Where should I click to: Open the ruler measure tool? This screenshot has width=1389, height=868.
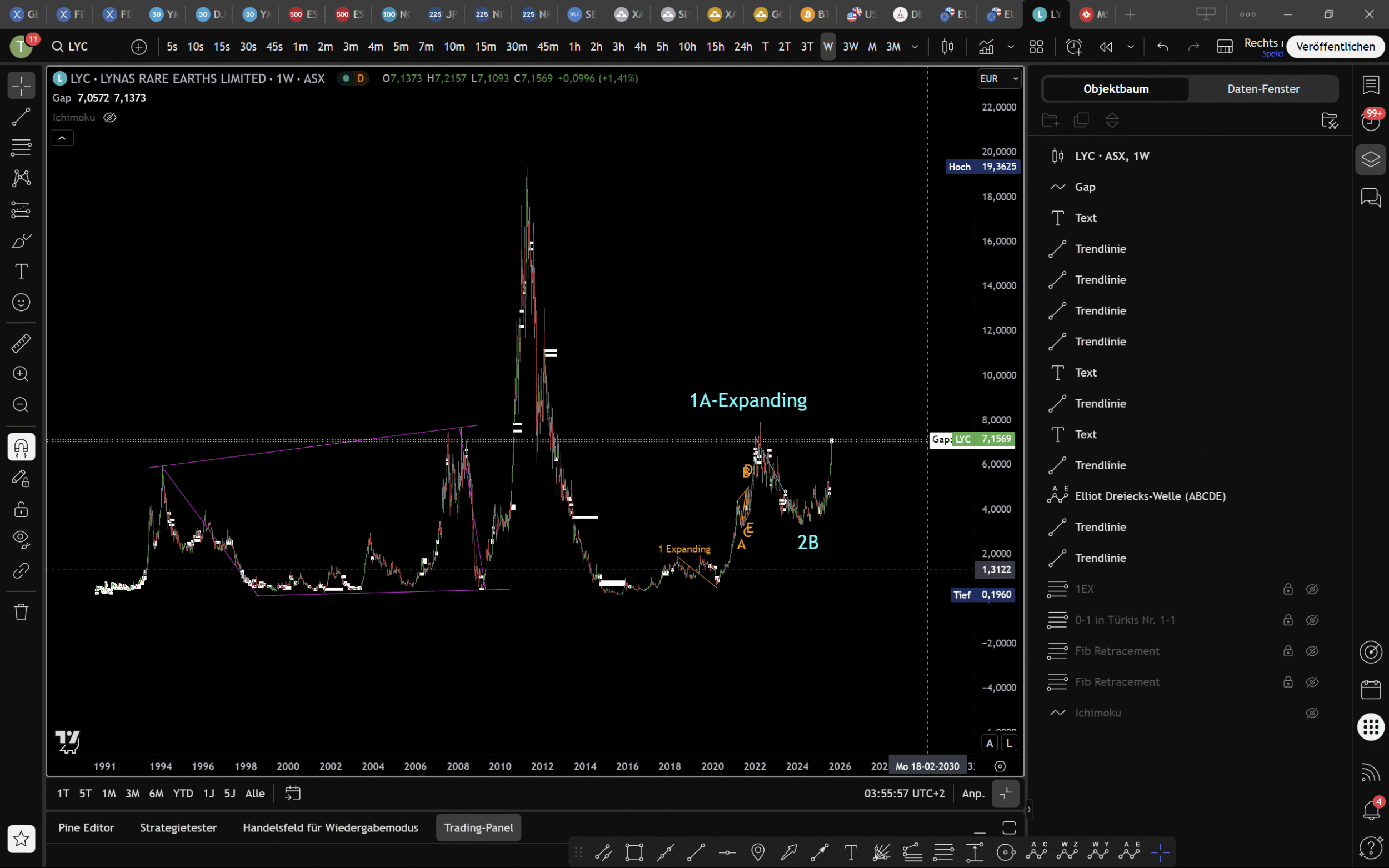point(21,343)
